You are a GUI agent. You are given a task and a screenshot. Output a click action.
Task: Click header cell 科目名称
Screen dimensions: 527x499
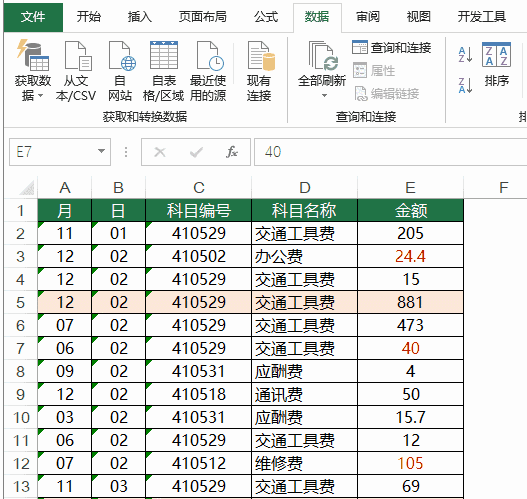point(305,211)
